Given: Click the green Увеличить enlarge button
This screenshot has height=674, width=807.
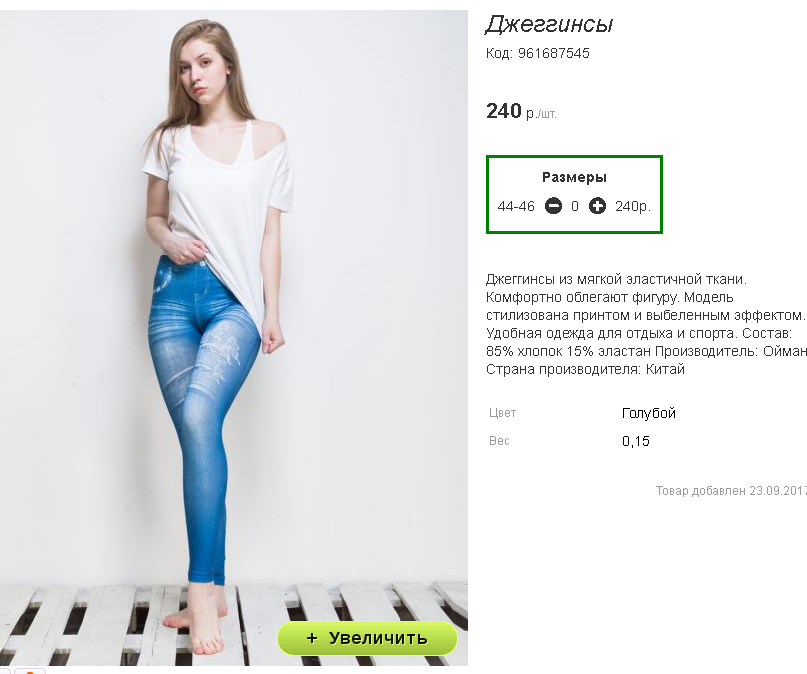Looking at the screenshot, I should pyautogui.click(x=367, y=638).
